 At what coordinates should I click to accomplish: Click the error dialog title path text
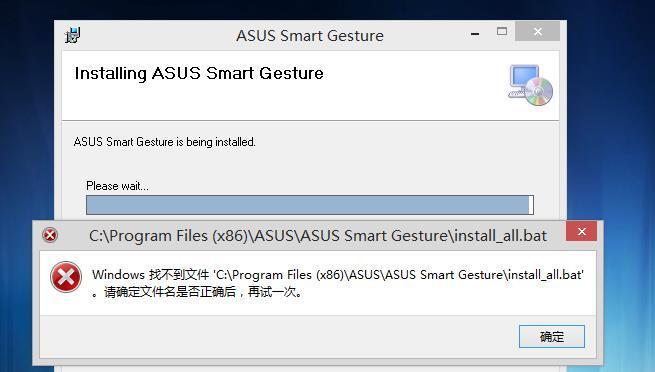click(317, 236)
